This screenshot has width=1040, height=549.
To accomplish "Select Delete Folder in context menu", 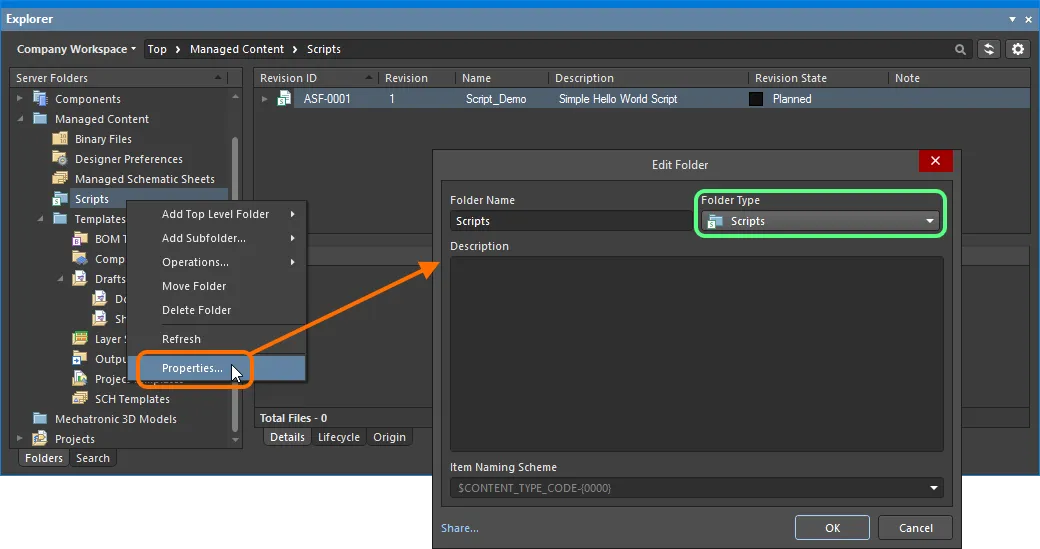I will pyautogui.click(x=216, y=310).
